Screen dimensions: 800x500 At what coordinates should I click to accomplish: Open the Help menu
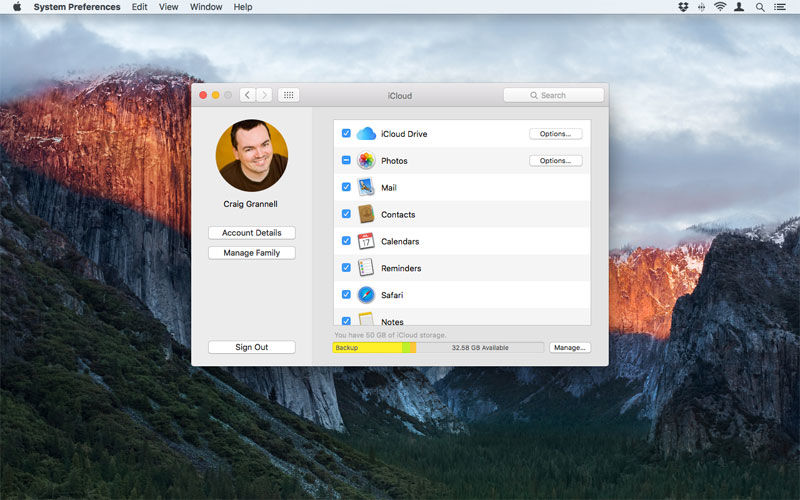pos(243,7)
